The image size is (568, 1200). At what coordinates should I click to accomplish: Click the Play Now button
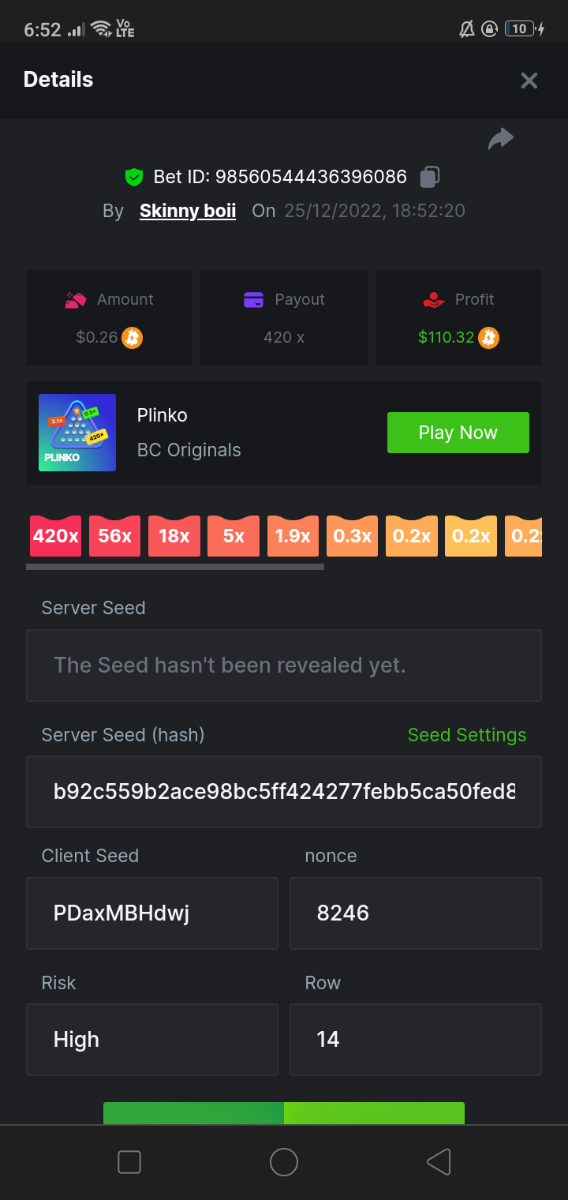pyautogui.click(x=458, y=433)
